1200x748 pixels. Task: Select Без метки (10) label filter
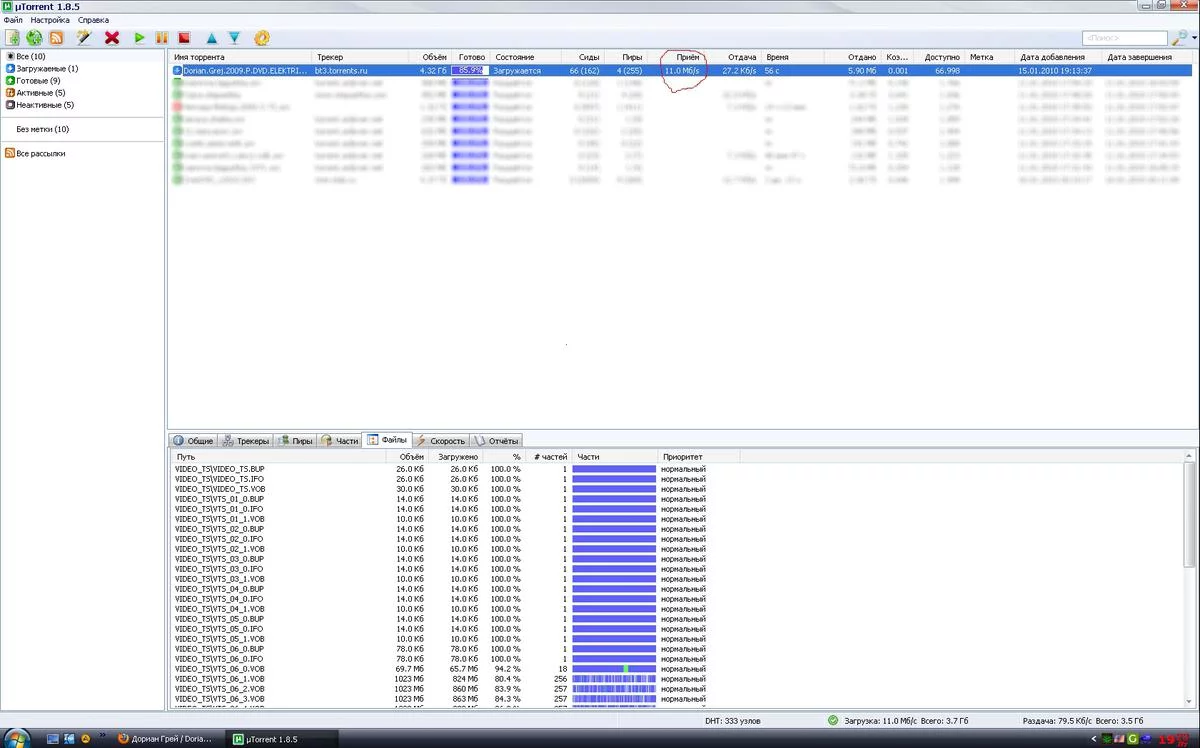[43, 129]
